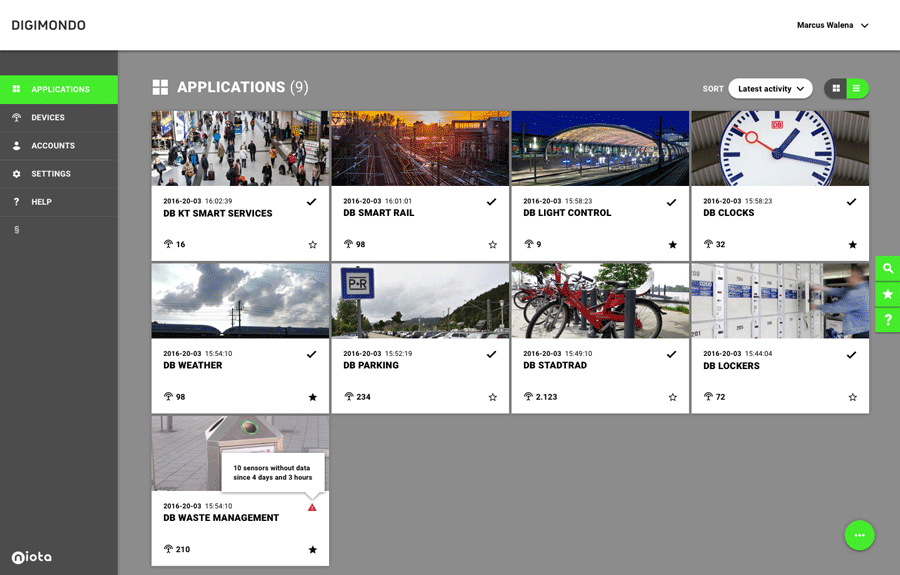Viewport: 900px width, 575px height.
Task: Click the '10 sensors without data' tooltip
Action: pyautogui.click(x=273, y=472)
